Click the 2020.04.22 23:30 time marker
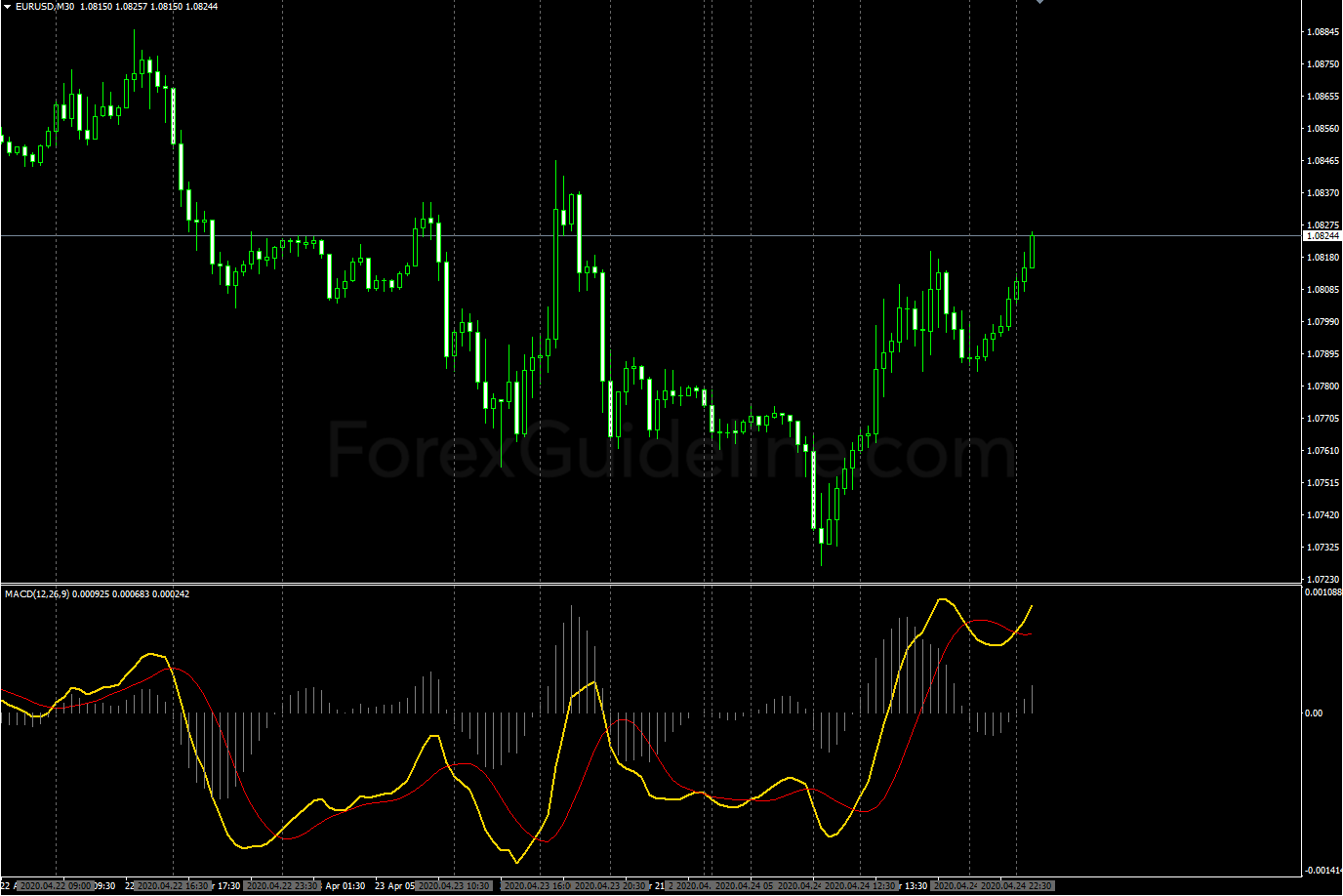Screen dimensions: 1343x896 click(282, 886)
